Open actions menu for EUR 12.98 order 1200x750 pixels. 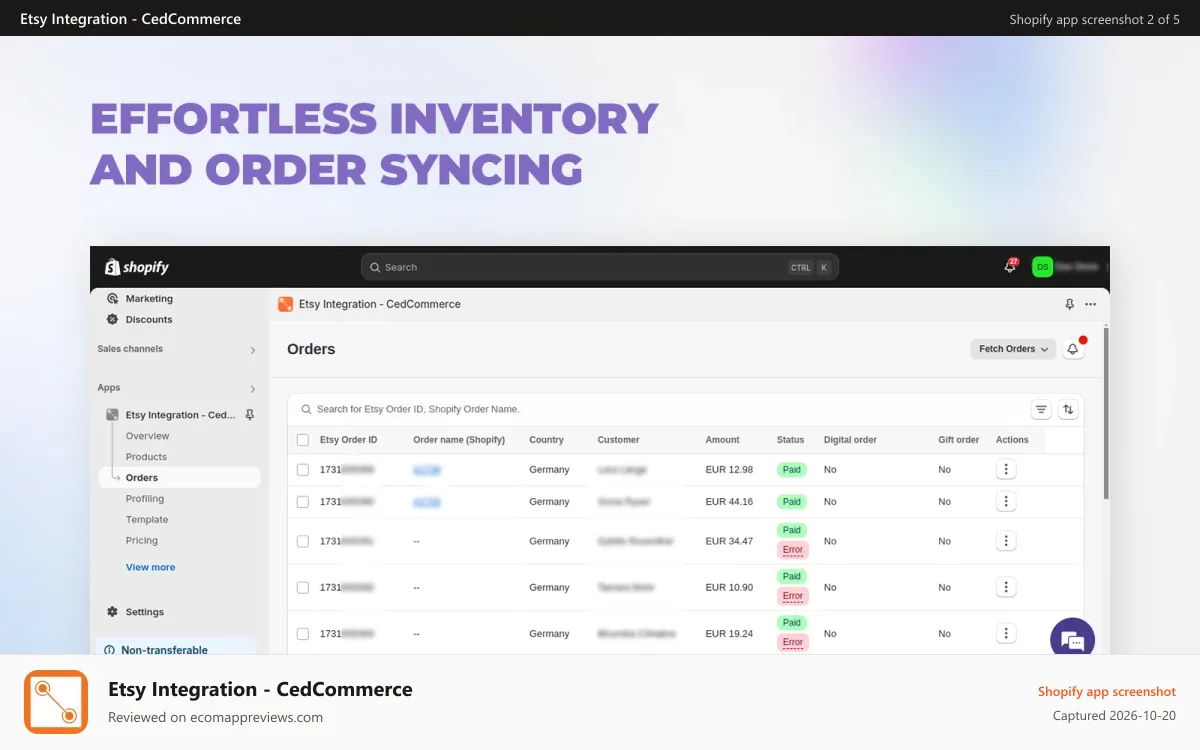(1006, 470)
